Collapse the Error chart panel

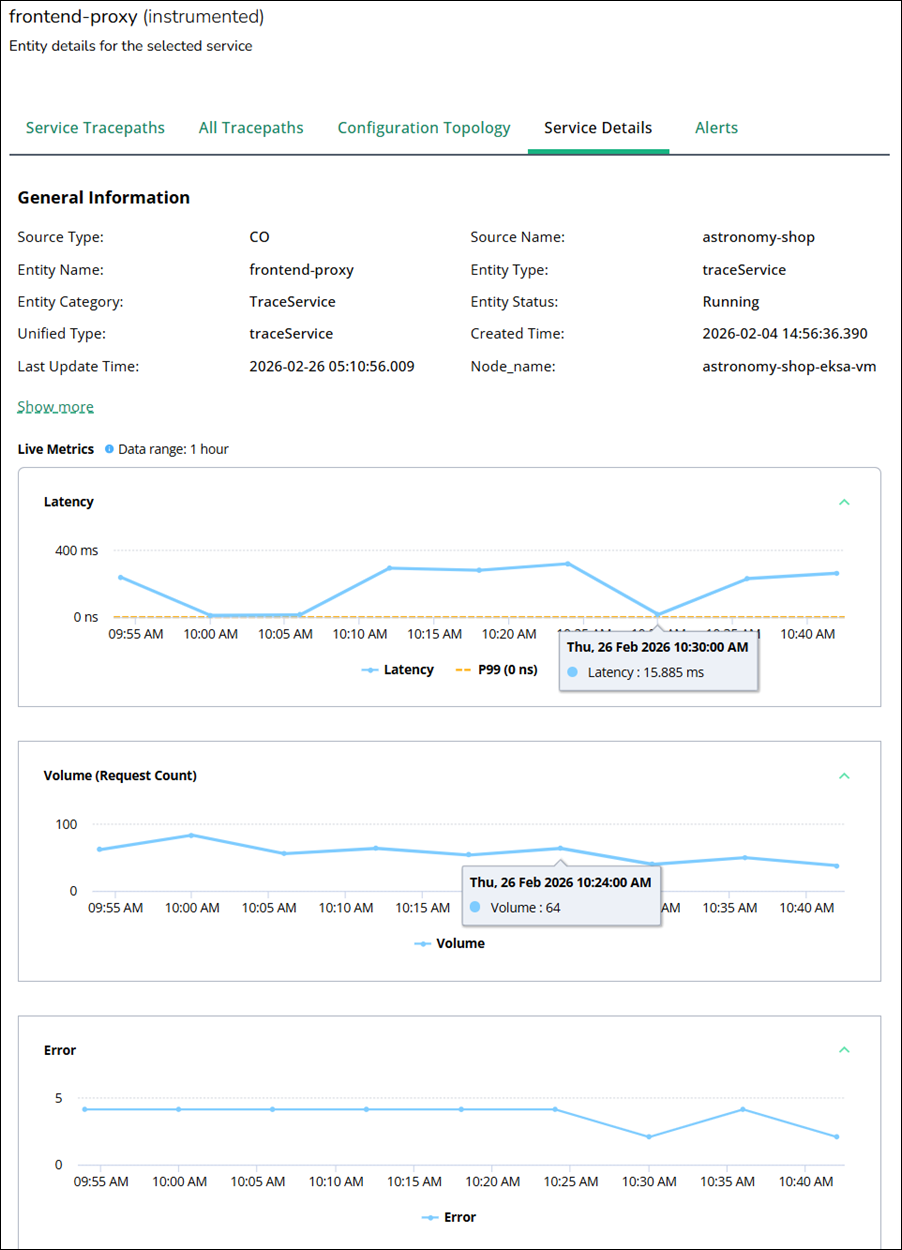click(844, 1050)
